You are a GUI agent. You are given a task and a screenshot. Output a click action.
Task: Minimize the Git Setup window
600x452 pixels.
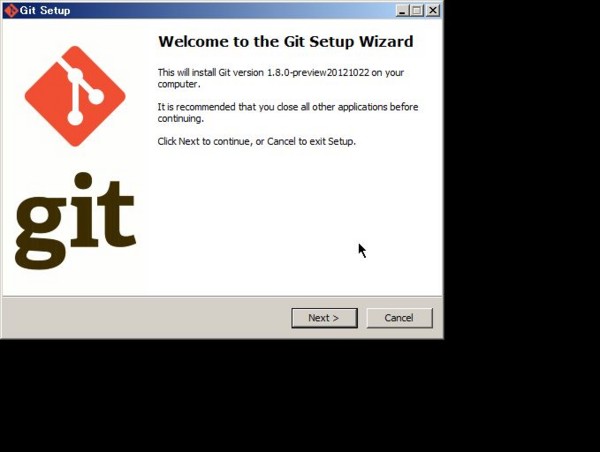click(402, 10)
